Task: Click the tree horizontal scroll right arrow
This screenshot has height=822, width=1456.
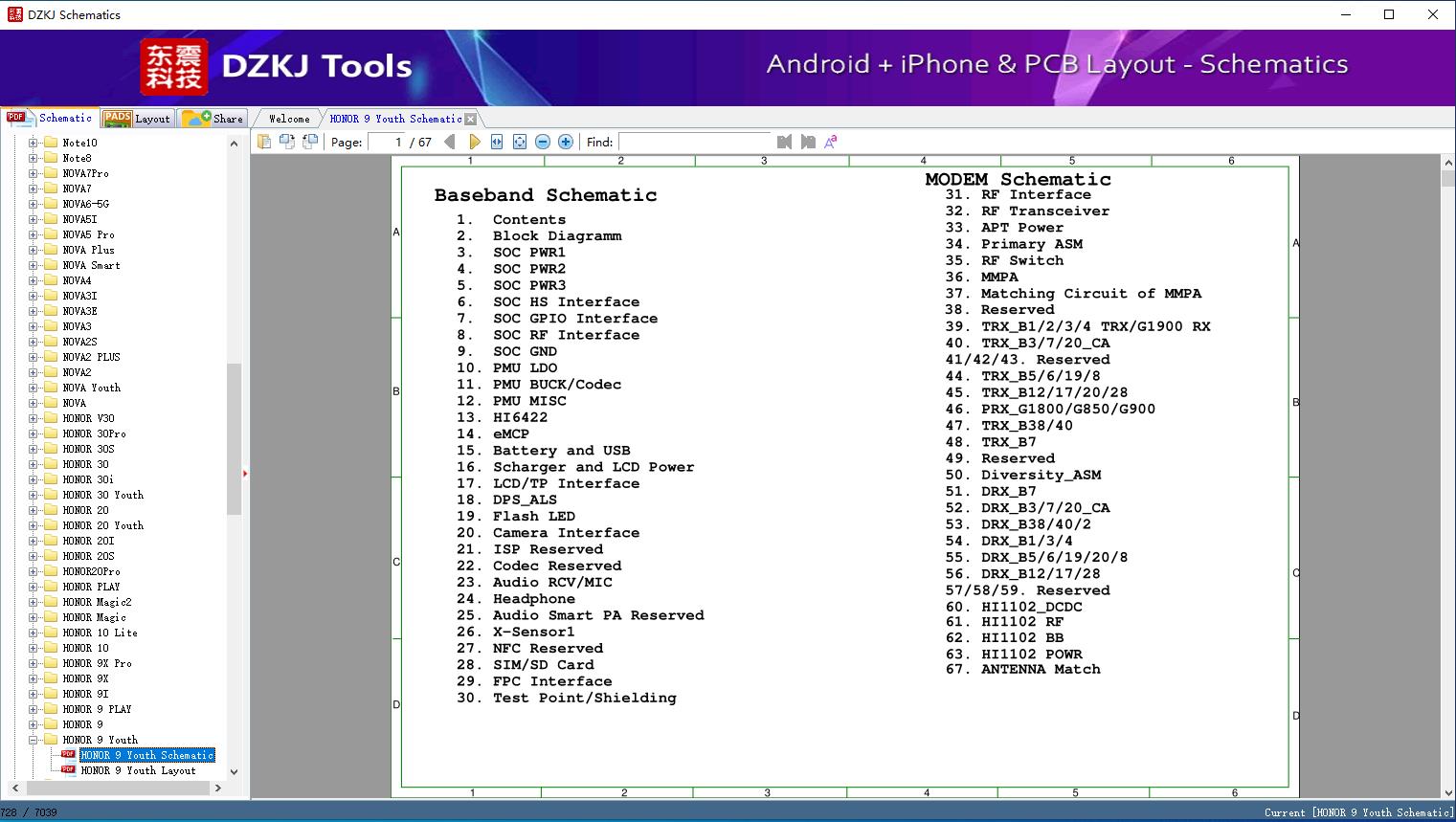Action: [218, 788]
